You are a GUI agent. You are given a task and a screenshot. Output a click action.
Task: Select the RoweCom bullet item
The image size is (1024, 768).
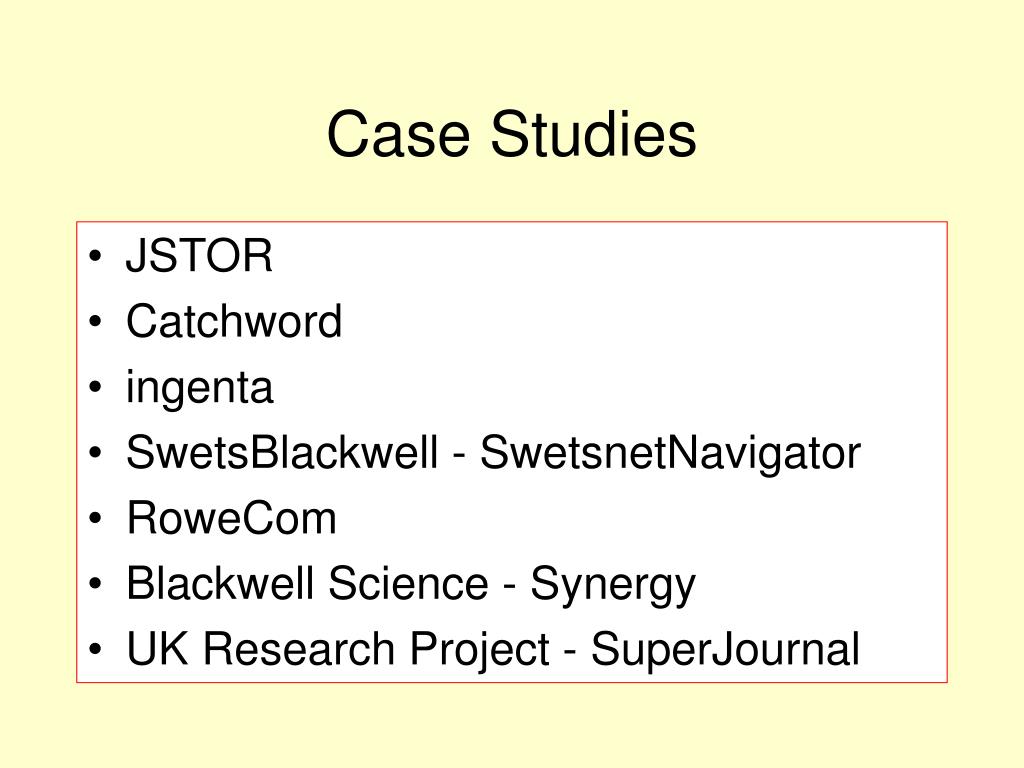coord(231,518)
